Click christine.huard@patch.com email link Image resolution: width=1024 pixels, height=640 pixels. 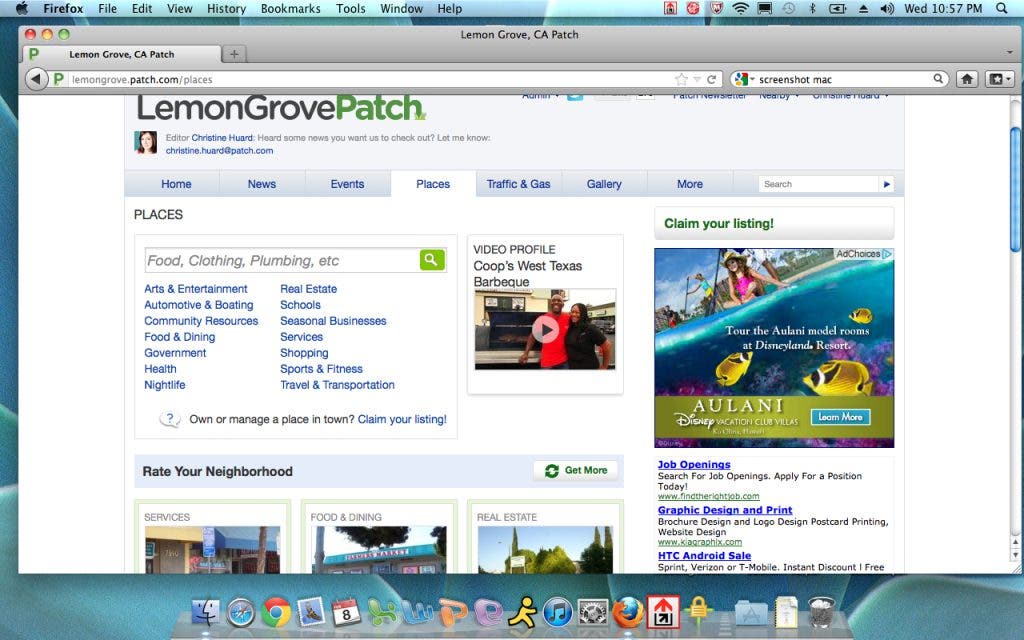point(219,150)
